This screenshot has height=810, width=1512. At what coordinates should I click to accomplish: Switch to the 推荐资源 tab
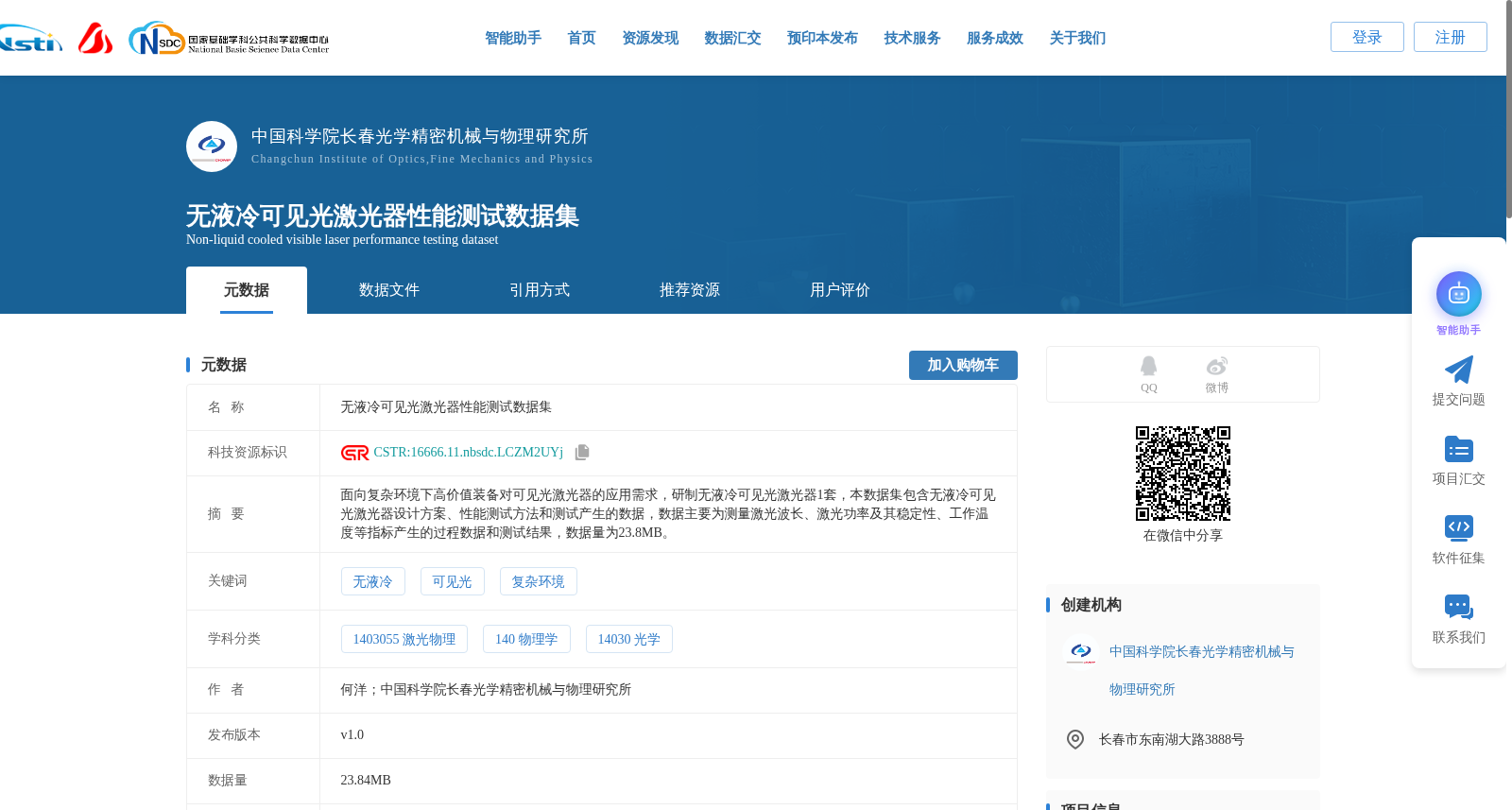(690, 290)
